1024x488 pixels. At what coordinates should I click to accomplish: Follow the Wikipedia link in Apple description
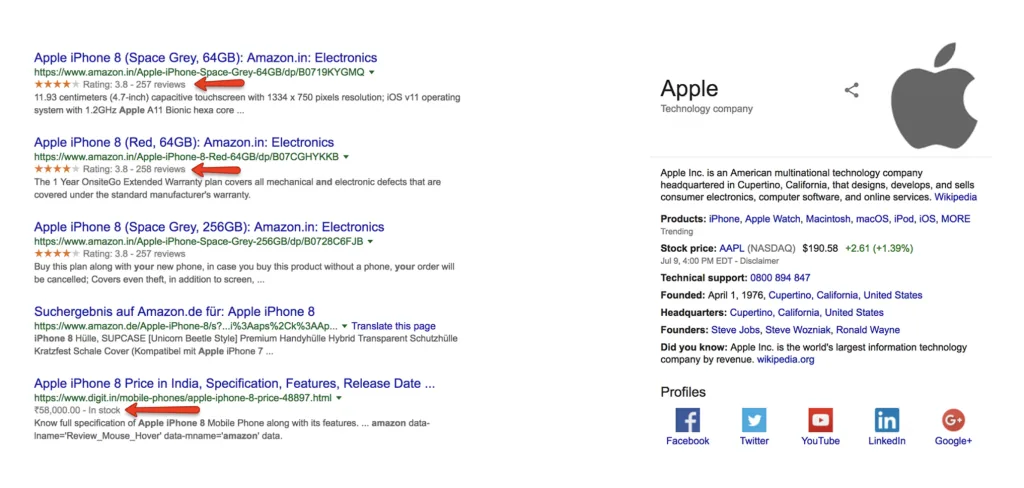pyautogui.click(x=955, y=197)
